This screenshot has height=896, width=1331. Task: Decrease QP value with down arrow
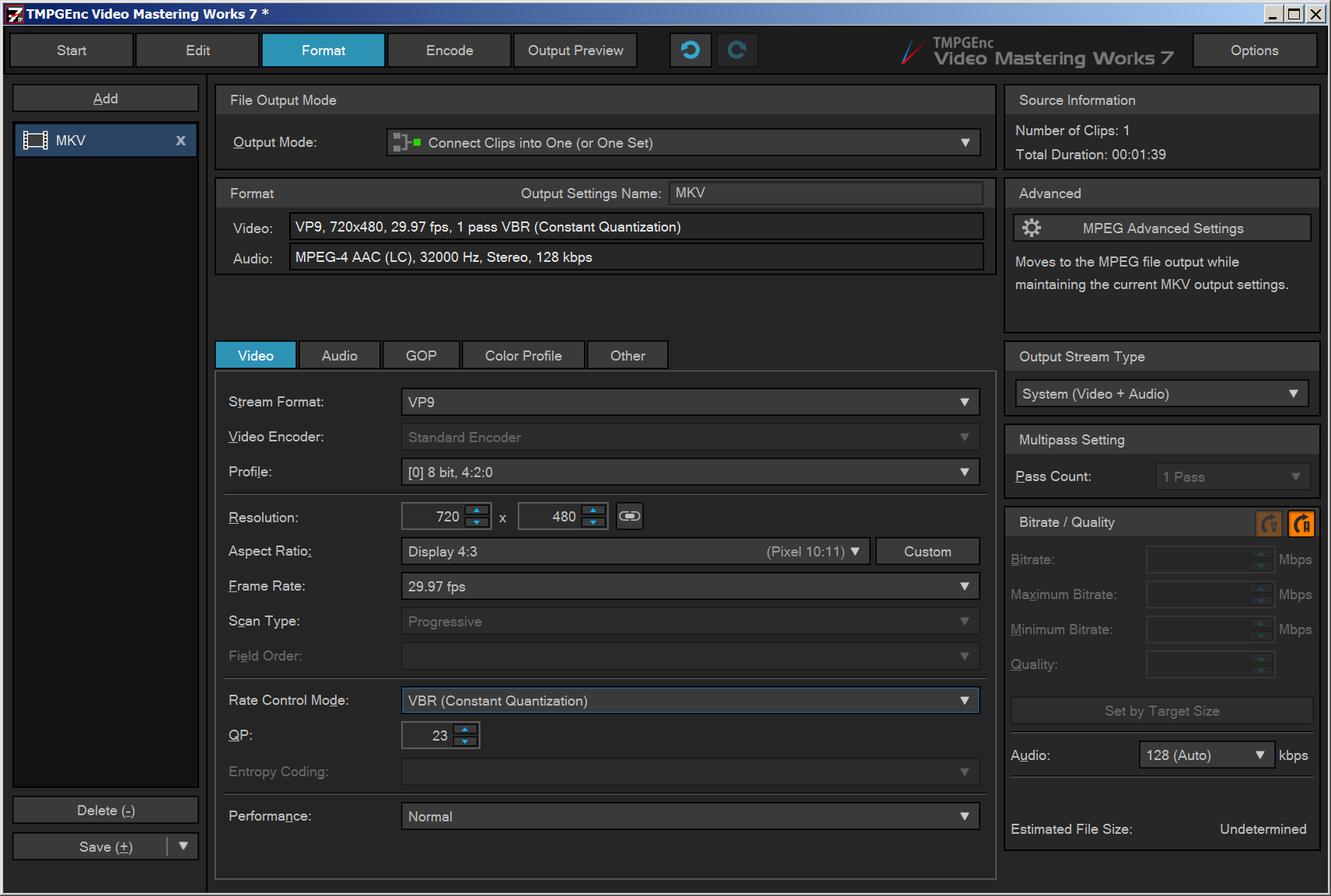(465, 741)
